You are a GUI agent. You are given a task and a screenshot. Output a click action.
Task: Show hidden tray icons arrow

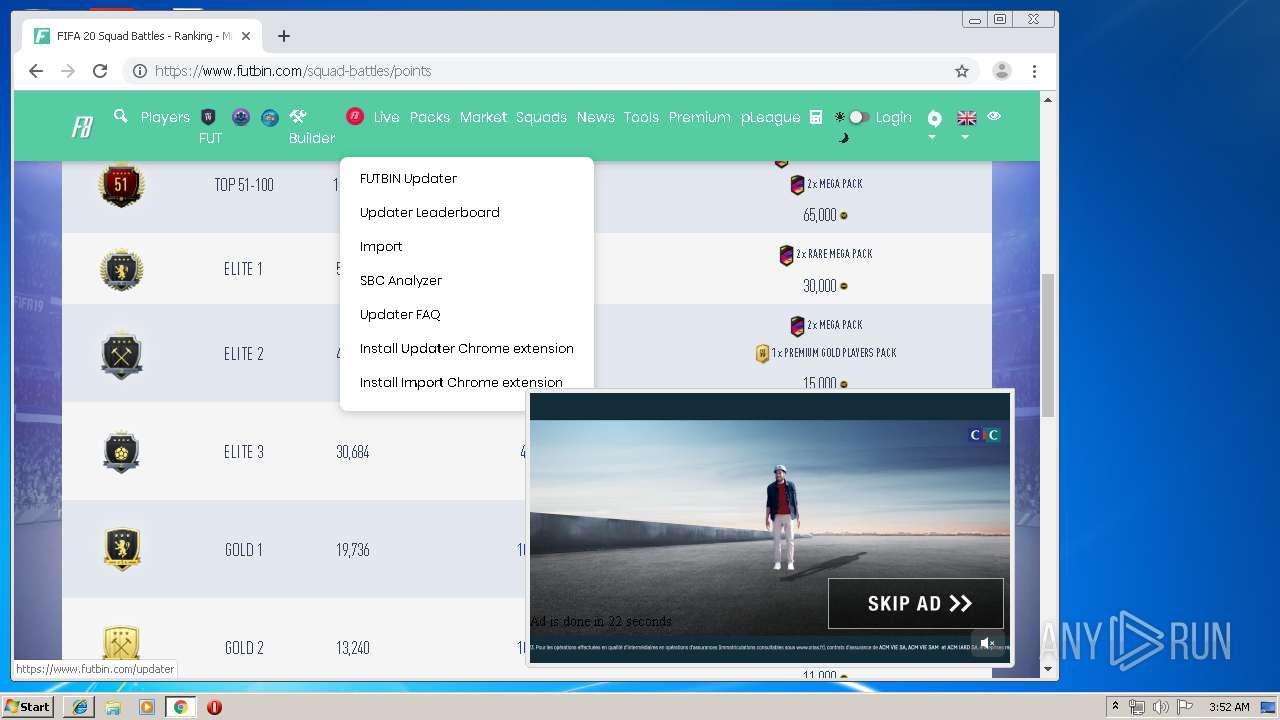1116,707
